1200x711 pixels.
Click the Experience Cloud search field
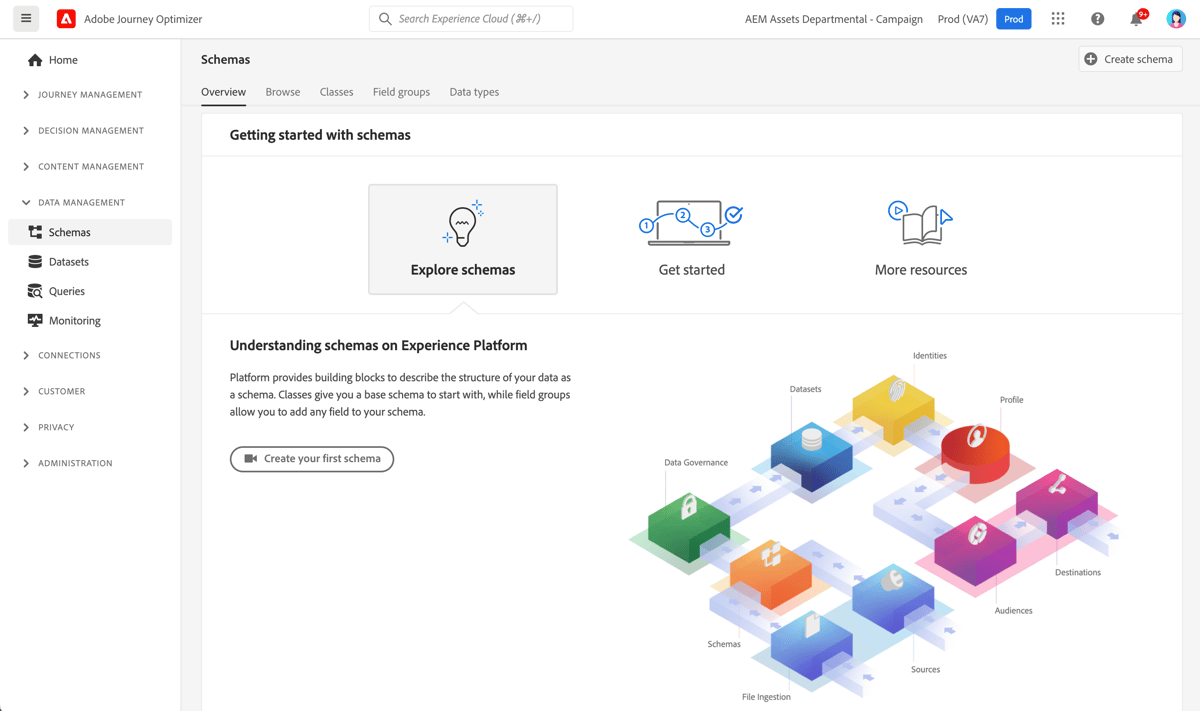coord(470,18)
